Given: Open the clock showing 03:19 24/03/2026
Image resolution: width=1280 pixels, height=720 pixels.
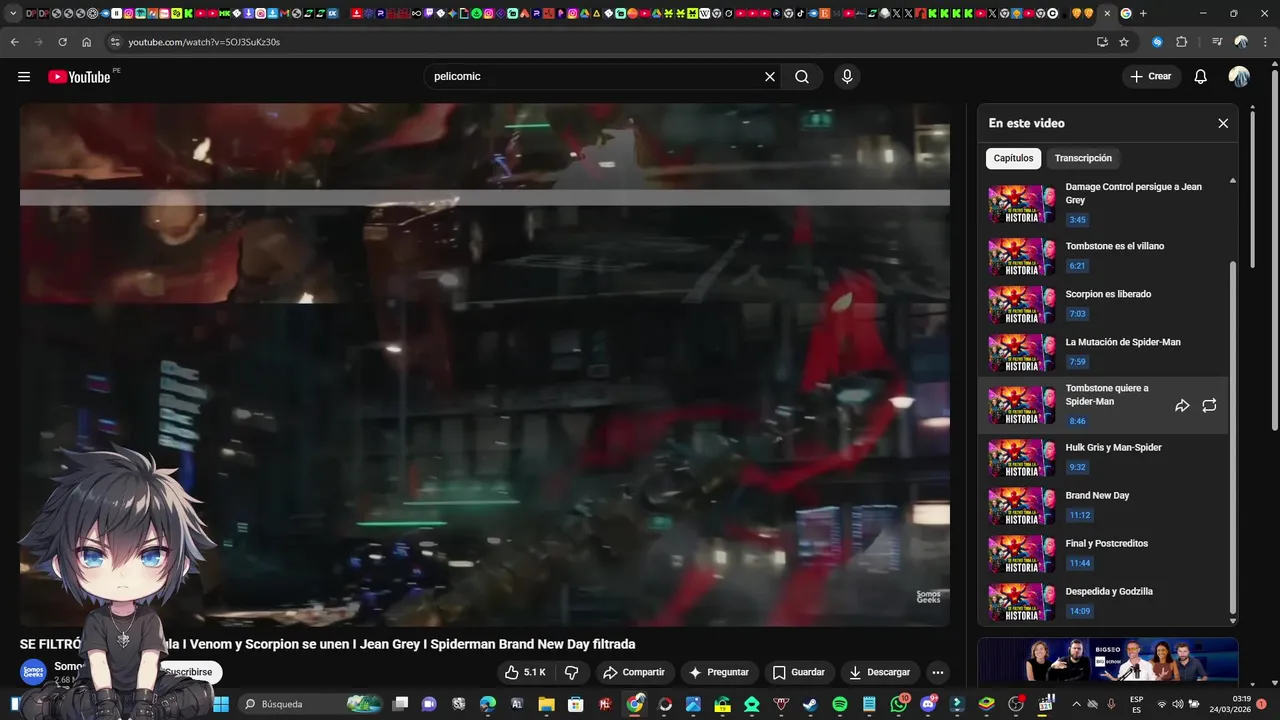Looking at the screenshot, I should 1230,704.
